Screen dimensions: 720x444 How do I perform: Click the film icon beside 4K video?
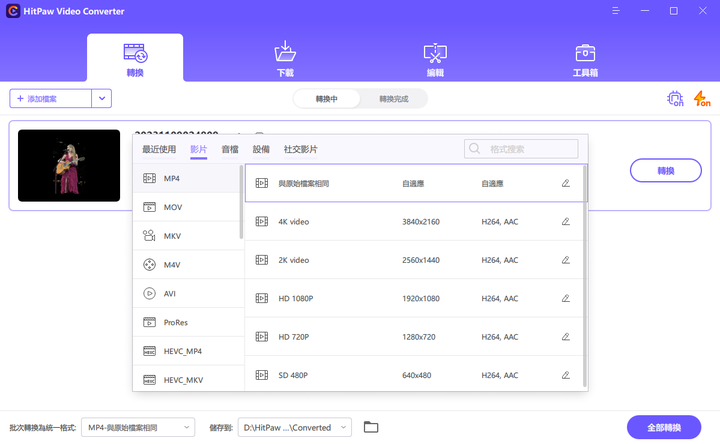point(262,221)
